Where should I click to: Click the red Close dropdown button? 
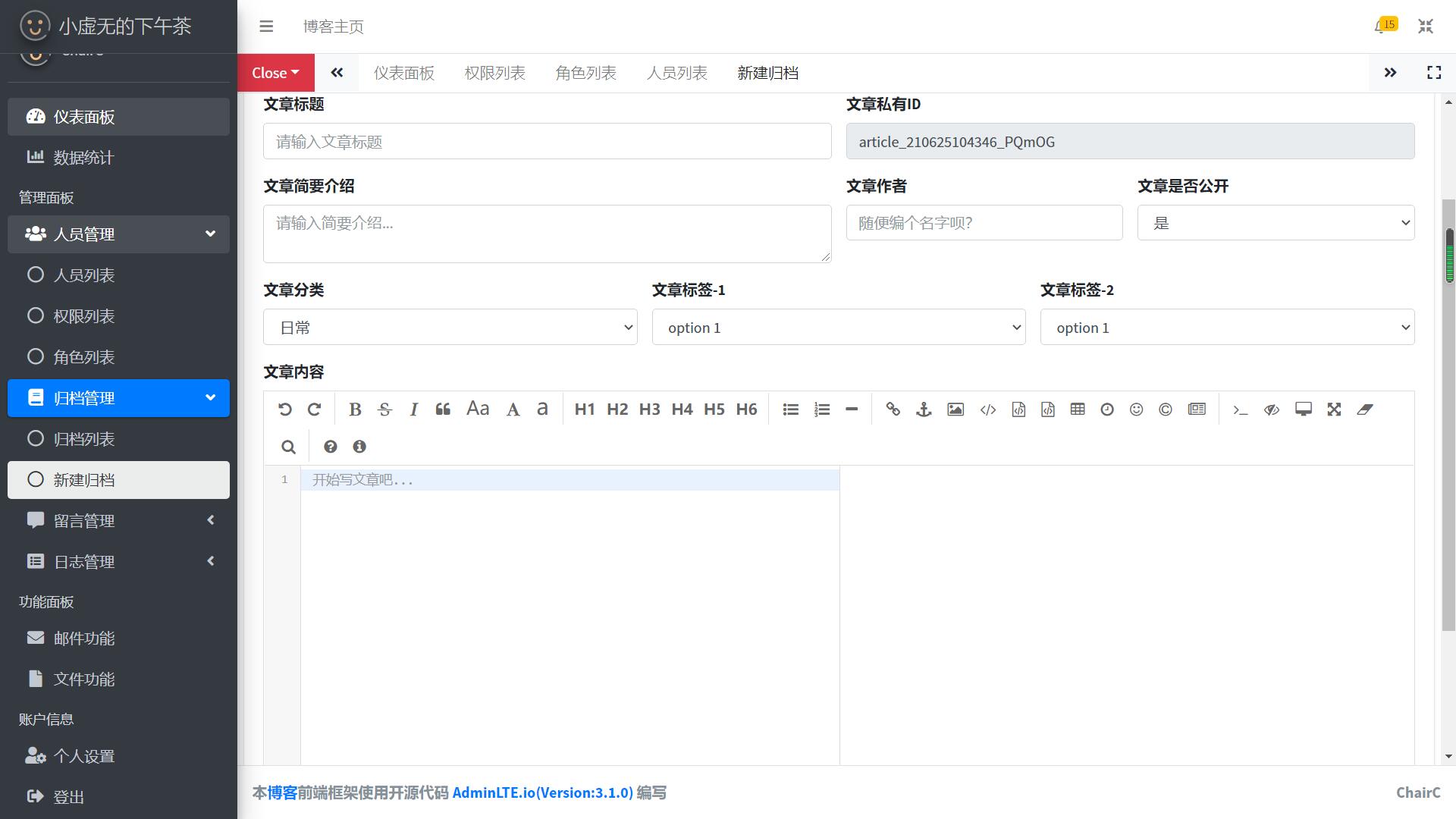pos(275,73)
